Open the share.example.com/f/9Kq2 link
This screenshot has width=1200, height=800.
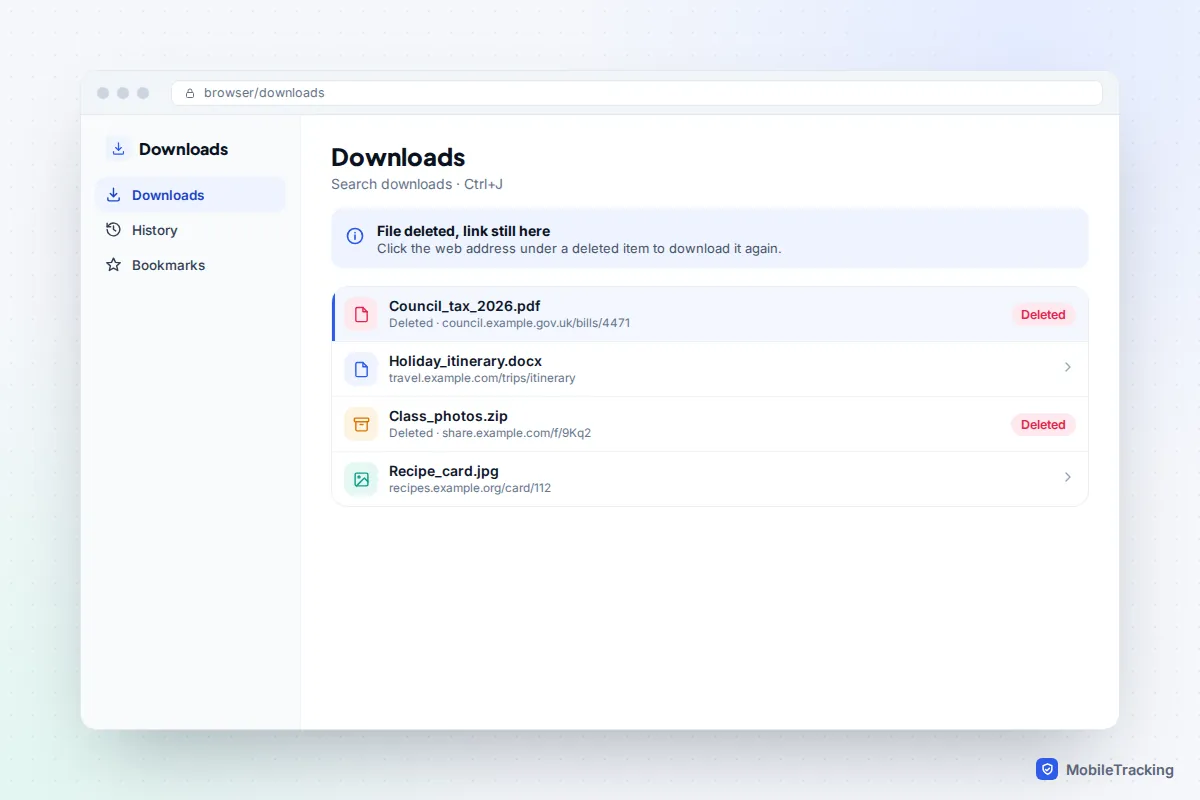click(x=516, y=433)
